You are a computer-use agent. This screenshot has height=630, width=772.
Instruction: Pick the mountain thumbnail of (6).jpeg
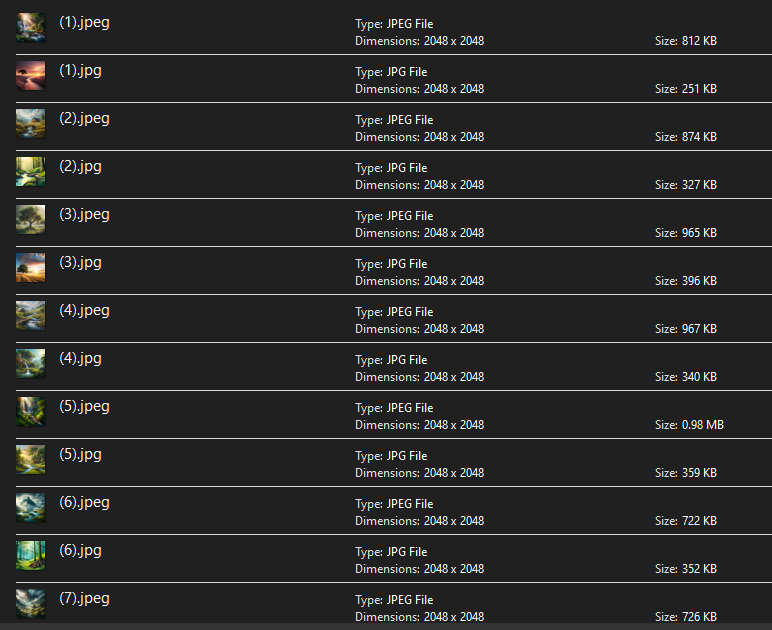(x=31, y=508)
